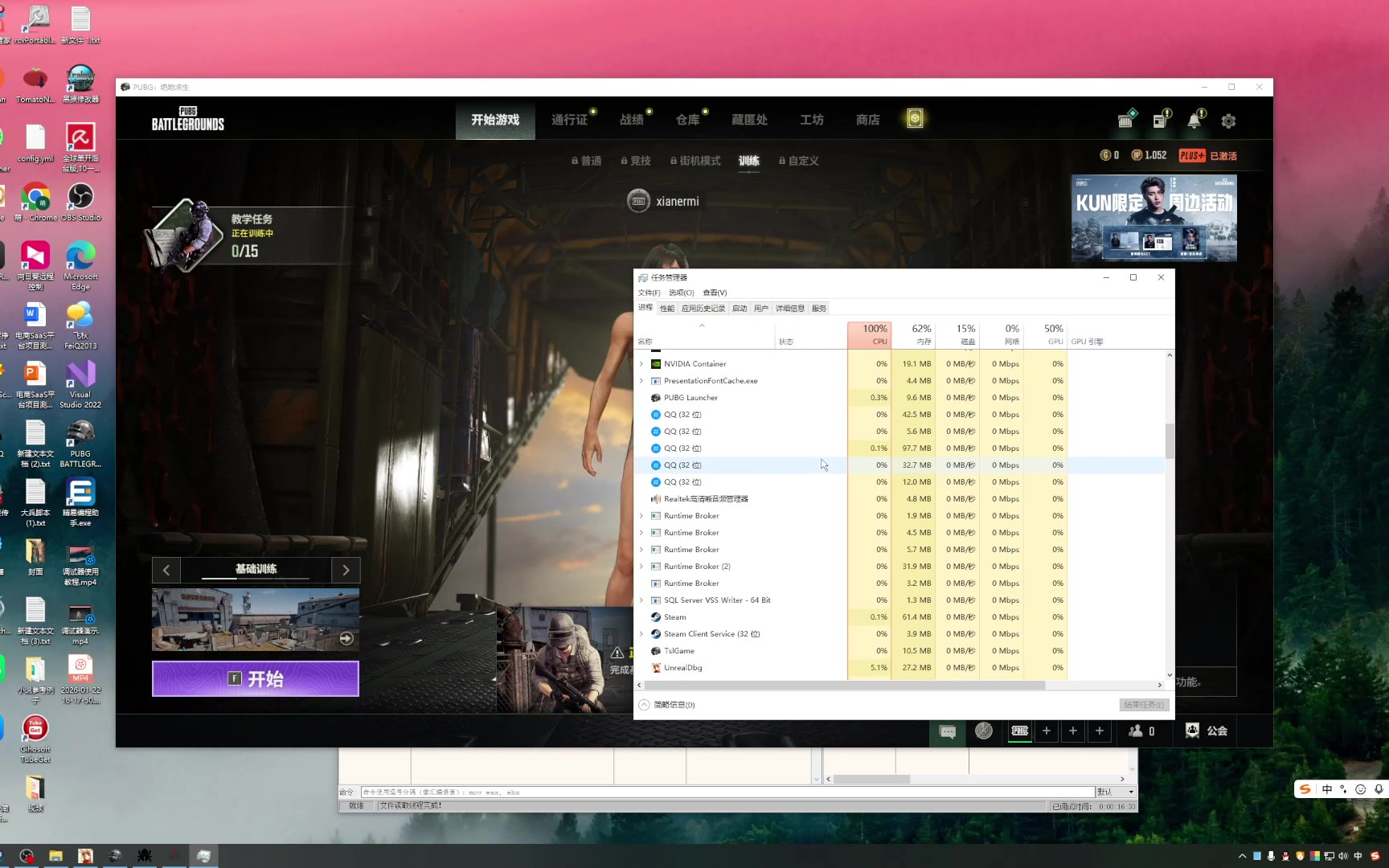
Task: Toggle the radar icon in bottom bar
Action: pyautogui.click(x=984, y=731)
